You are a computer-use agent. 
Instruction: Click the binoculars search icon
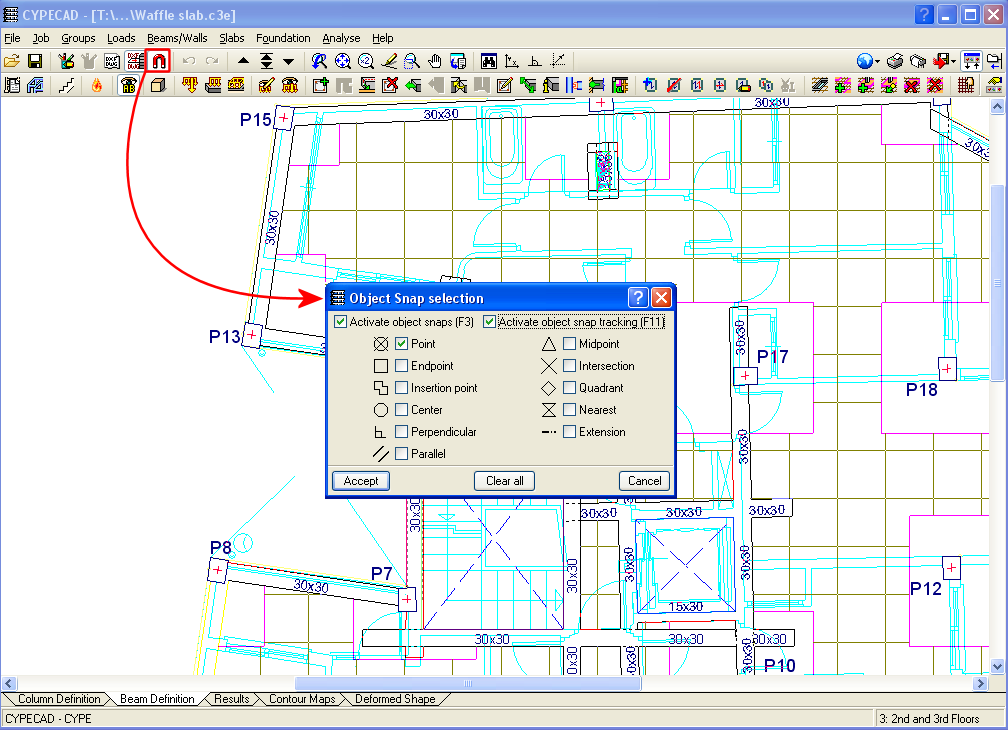point(489,61)
